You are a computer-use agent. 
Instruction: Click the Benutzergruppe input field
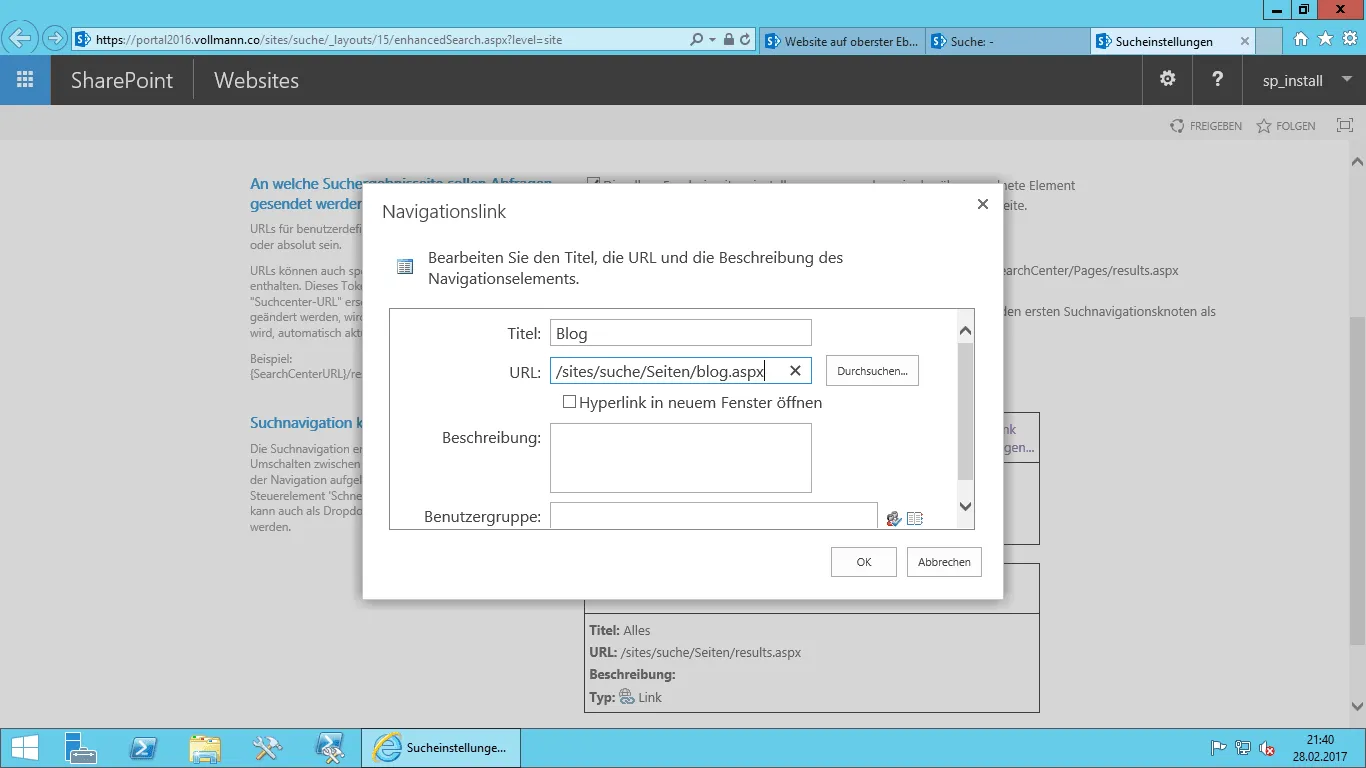tap(714, 517)
